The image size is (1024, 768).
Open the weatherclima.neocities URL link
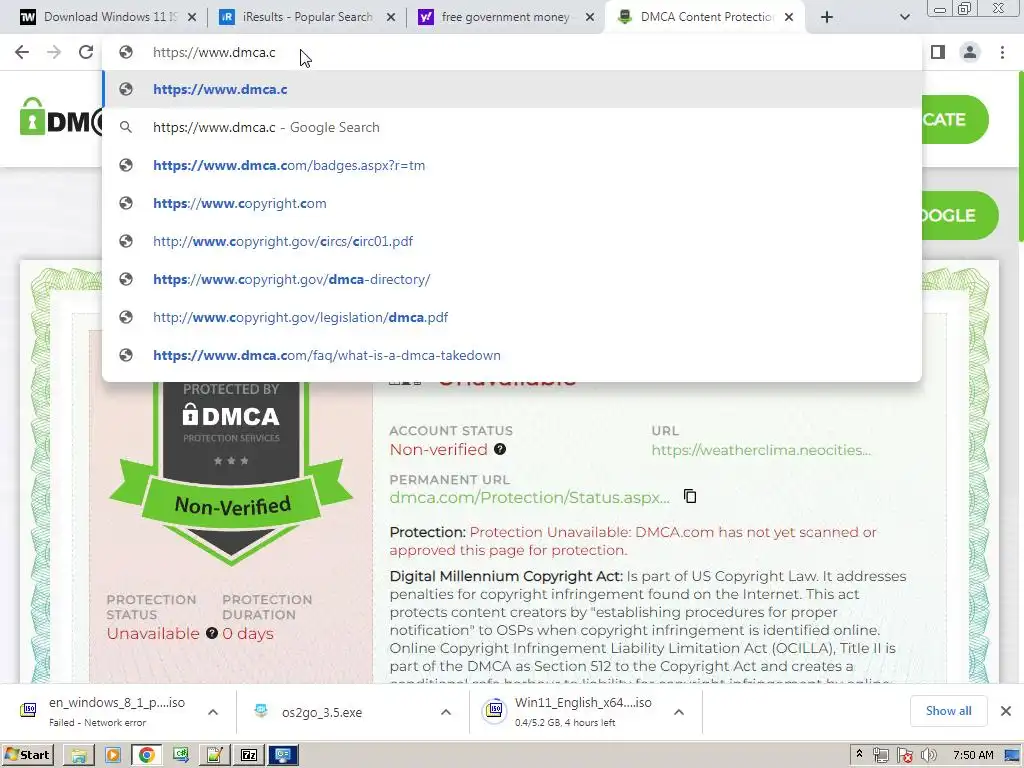point(761,450)
